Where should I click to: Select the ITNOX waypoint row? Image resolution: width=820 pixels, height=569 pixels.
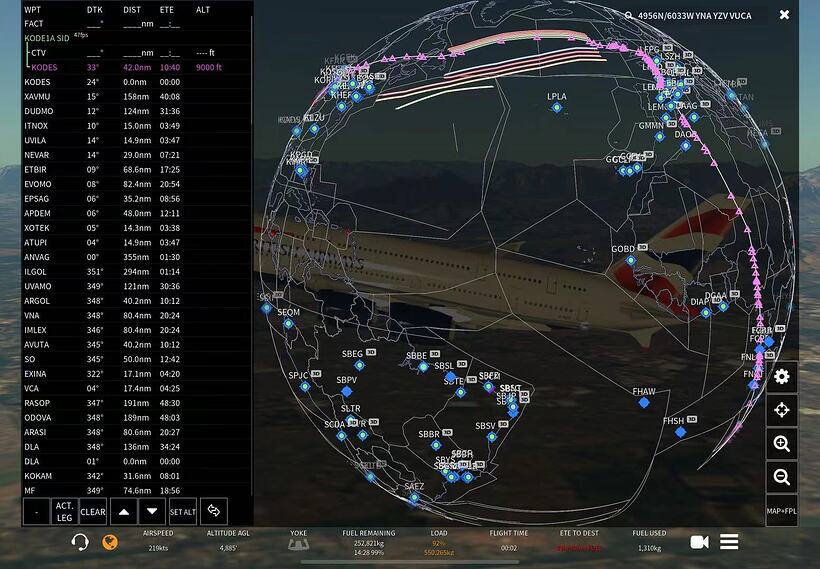(136, 126)
